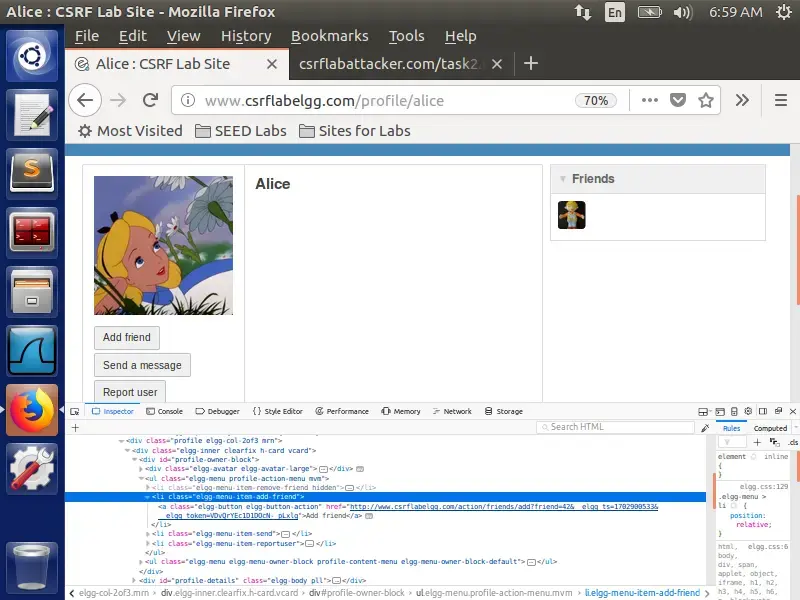Open the SEED Labs bookmark folder
The image size is (800, 600).
241,131
